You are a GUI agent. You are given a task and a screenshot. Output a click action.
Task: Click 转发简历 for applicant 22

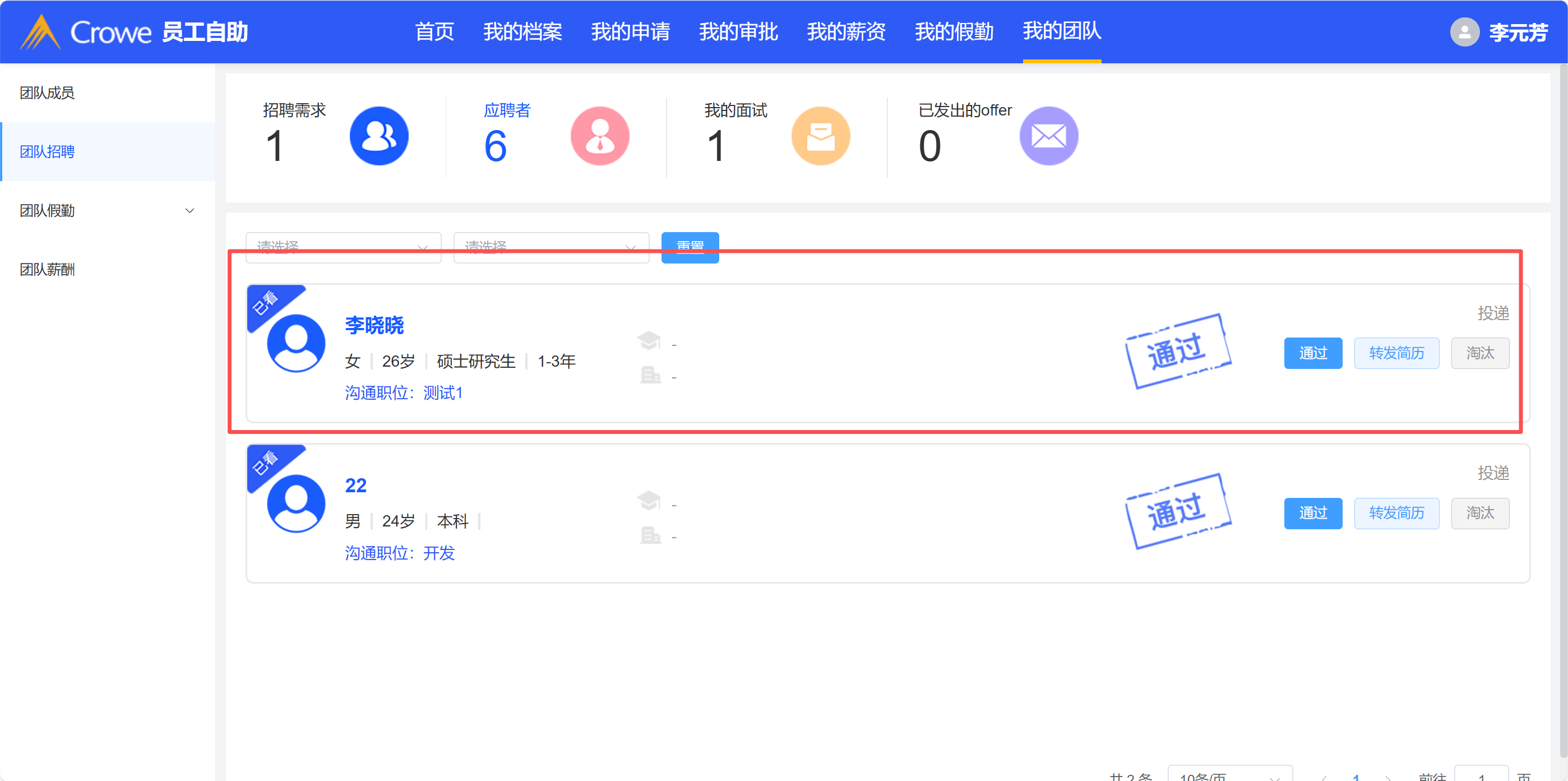tap(1396, 513)
